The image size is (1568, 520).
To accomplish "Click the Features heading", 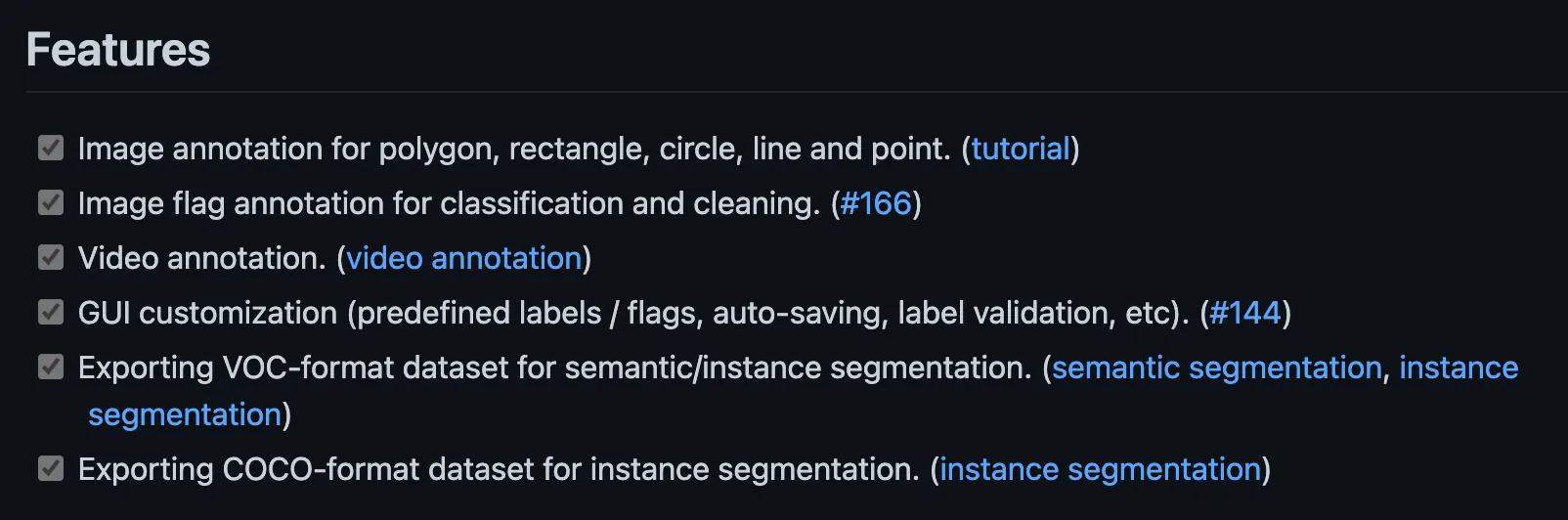I will (x=118, y=50).
